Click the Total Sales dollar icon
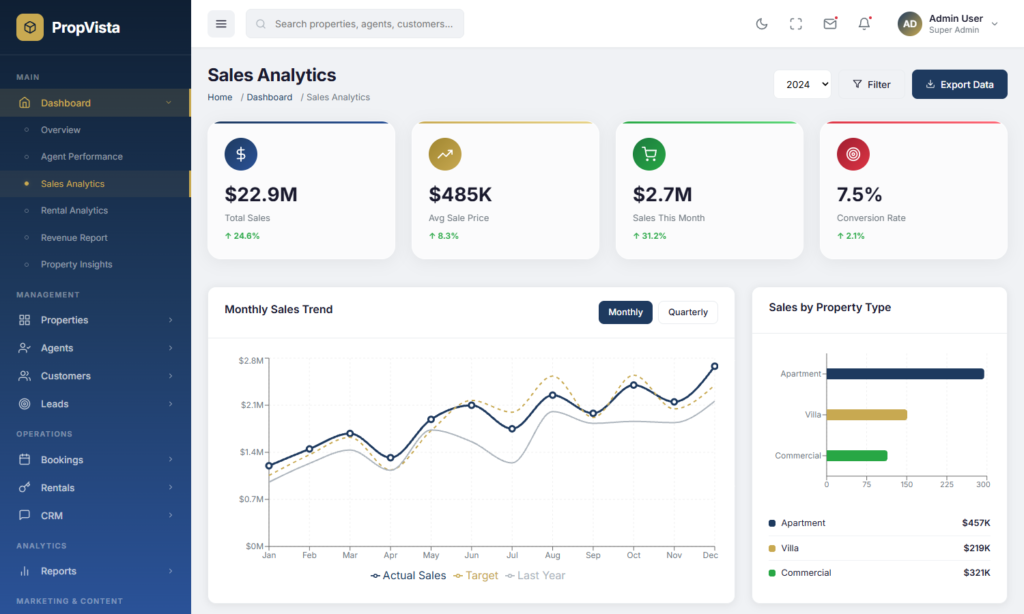 click(x=241, y=154)
